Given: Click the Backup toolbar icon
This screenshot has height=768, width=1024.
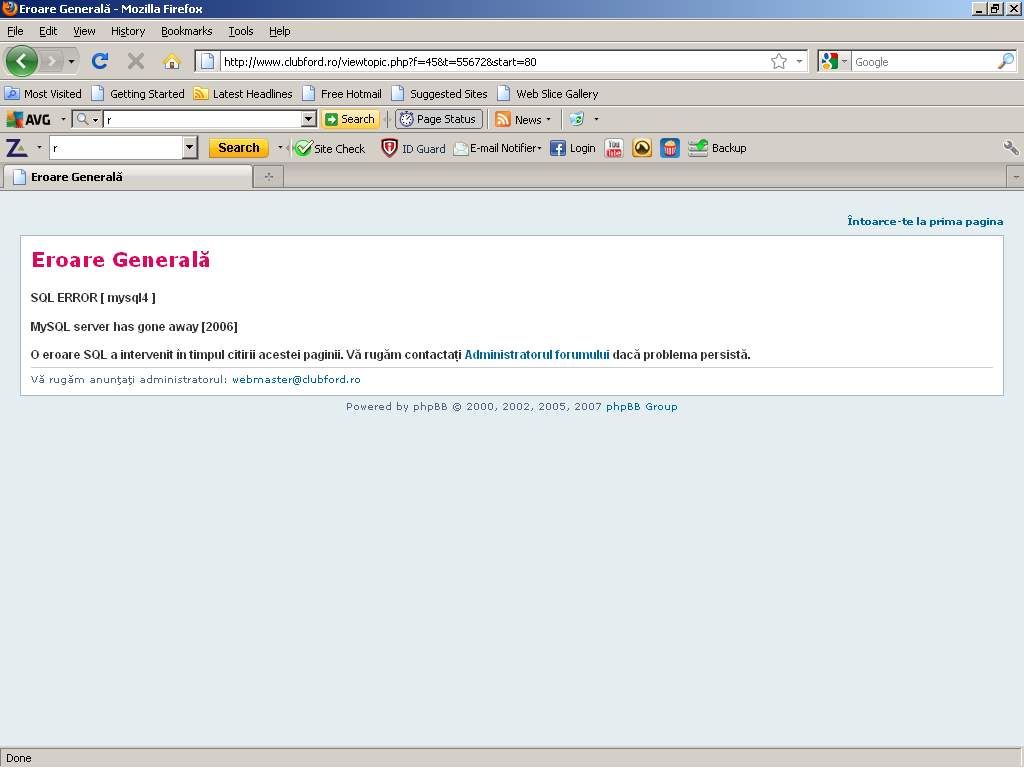Looking at the screenshot, I should [698, 148].
